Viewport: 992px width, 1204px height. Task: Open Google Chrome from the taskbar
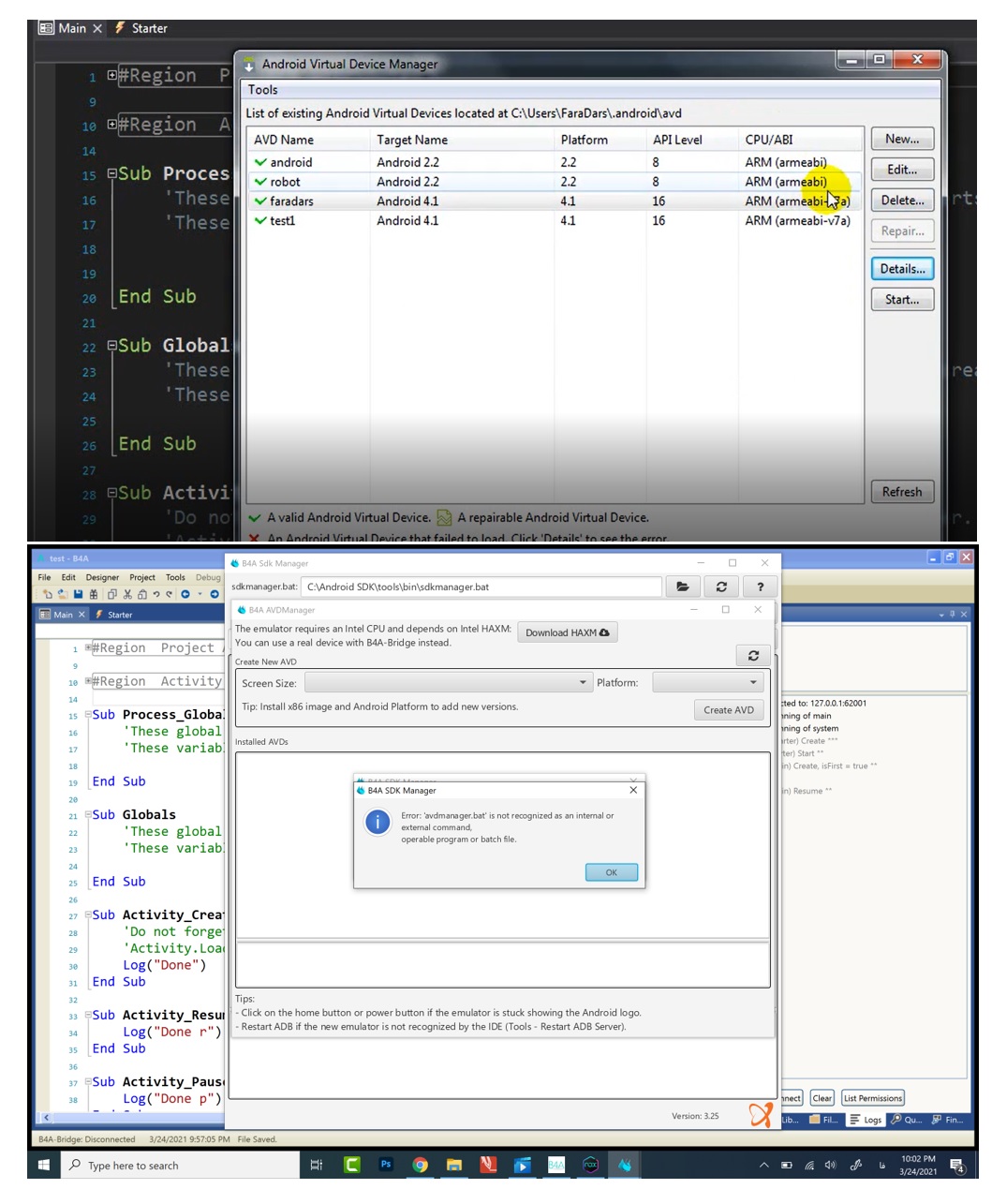pos(420,1165)
